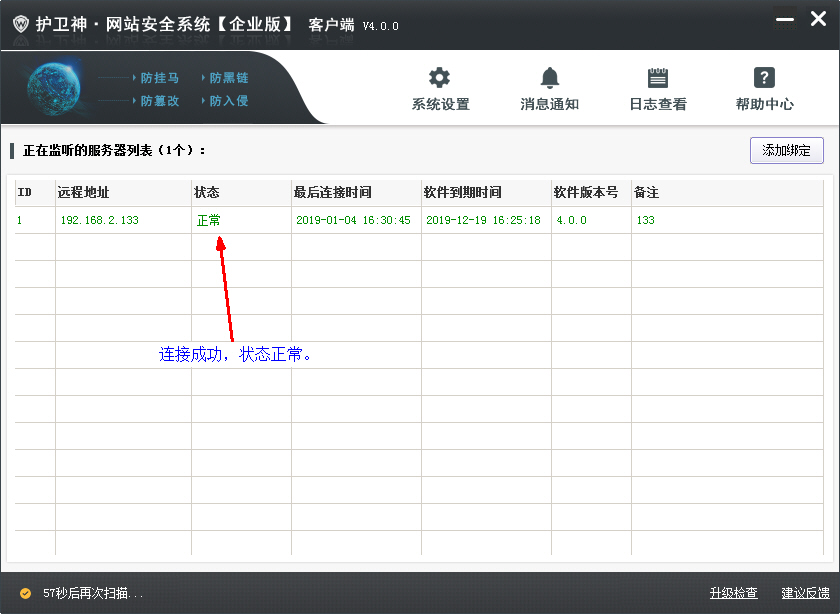Click the 状态 column header
Image resolution: width=840 pixels, height=614 pixels.
click(x=207, y=192)
